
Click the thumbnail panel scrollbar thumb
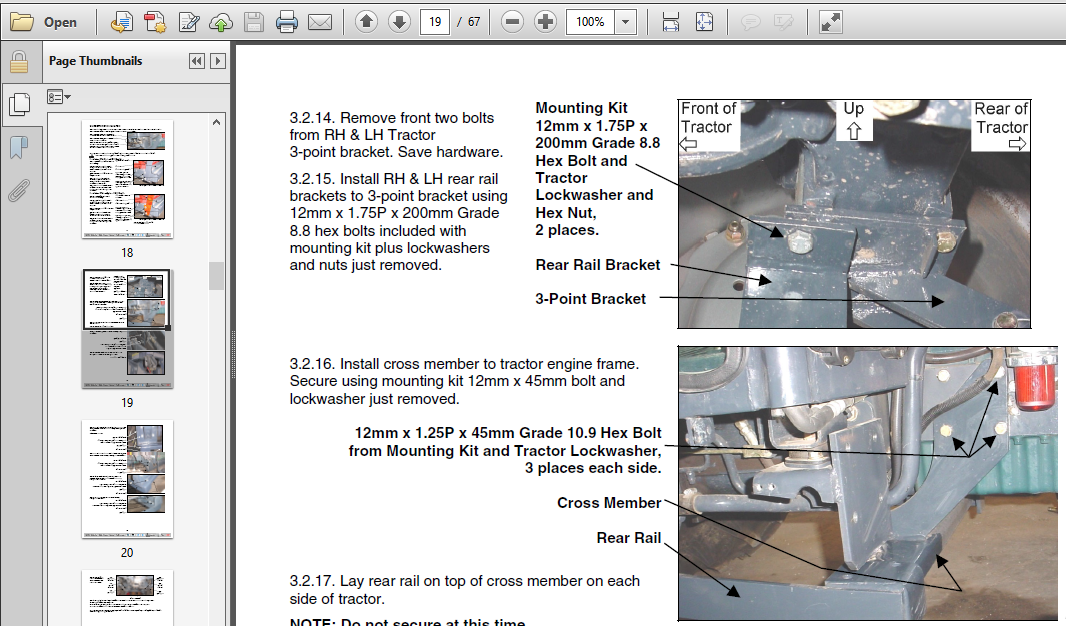[x=216, y=276]
